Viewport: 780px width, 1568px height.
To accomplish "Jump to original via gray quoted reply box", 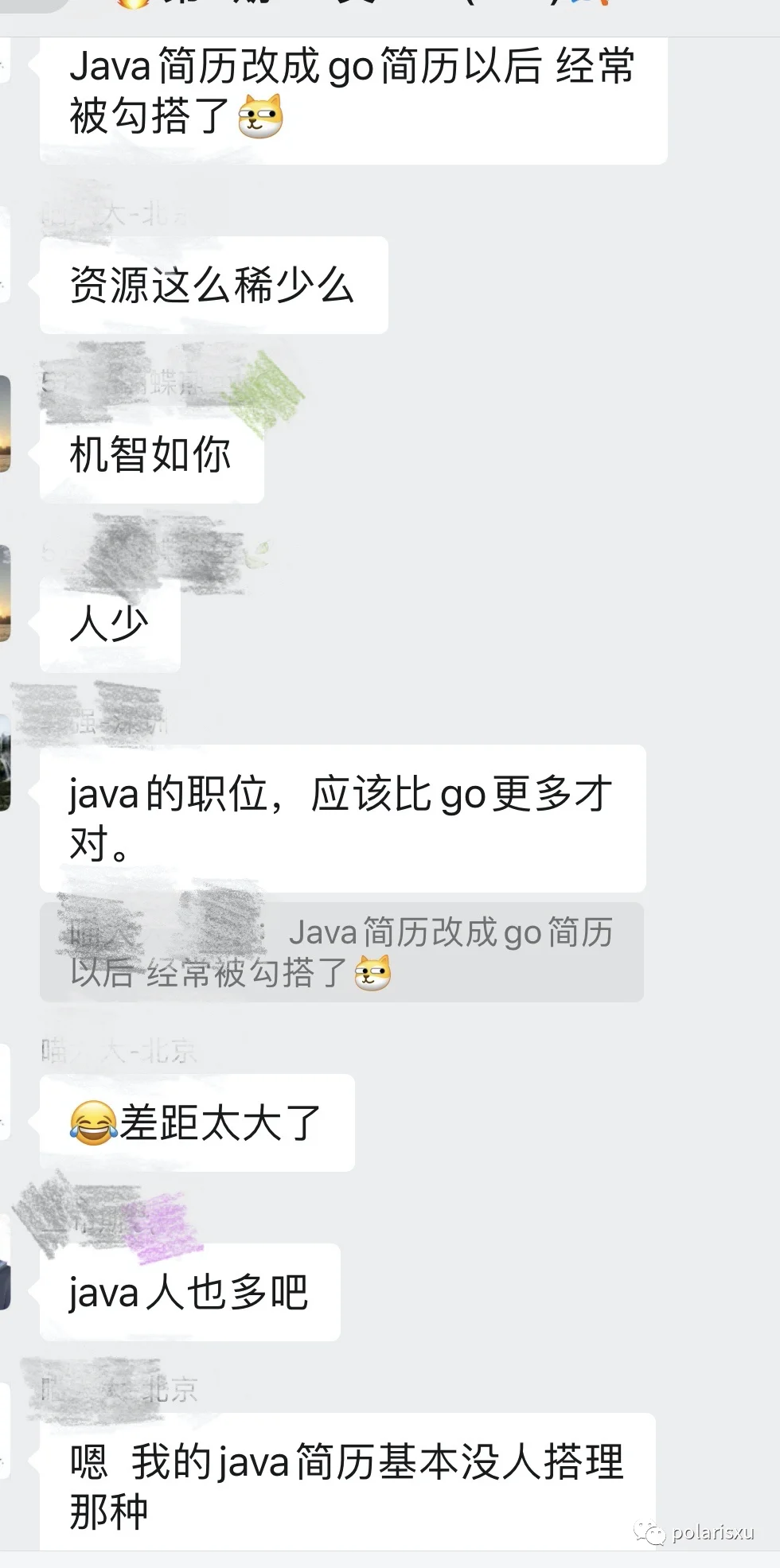I will [x=341, y=952].
